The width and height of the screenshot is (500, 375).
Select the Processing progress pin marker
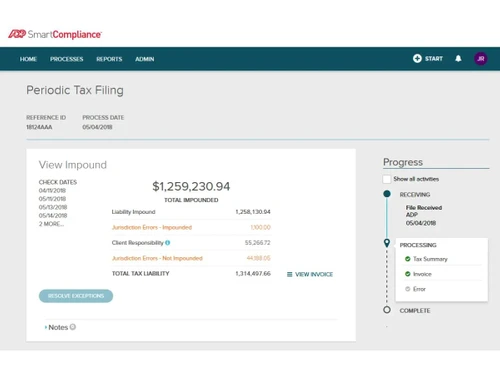click(387, 243)
